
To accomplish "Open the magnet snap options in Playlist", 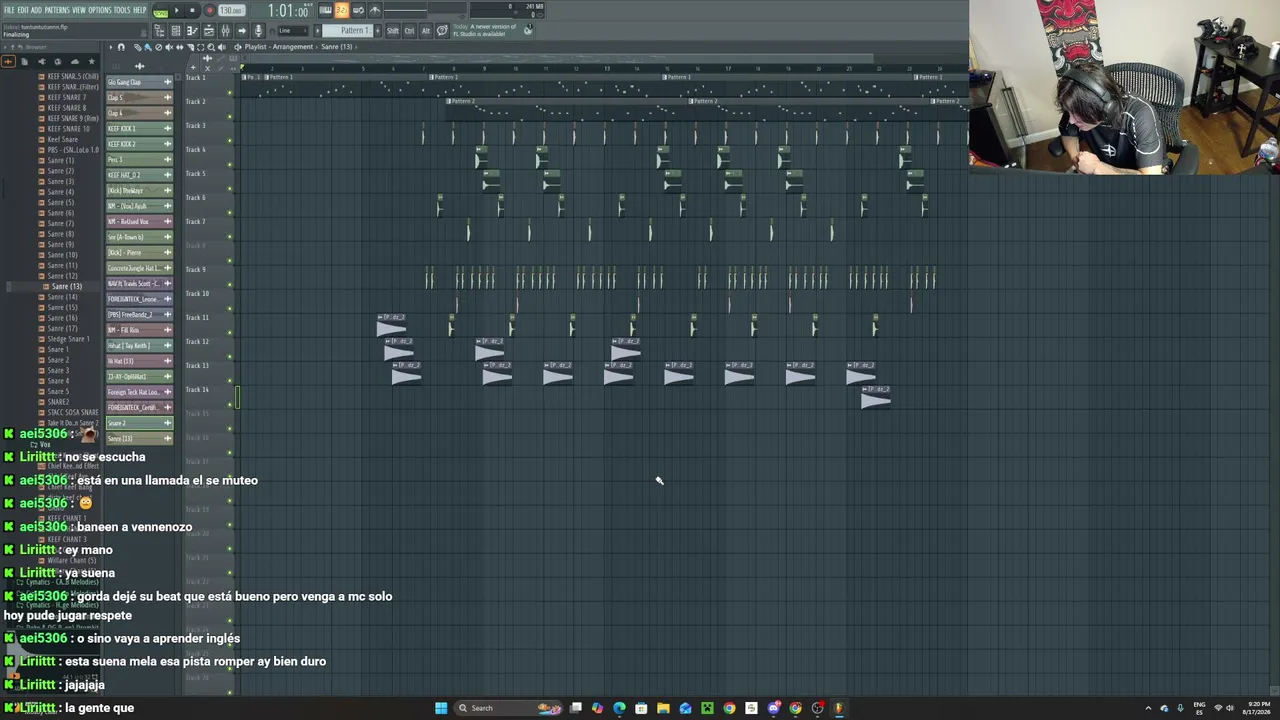I will click(x=121, y=47).
